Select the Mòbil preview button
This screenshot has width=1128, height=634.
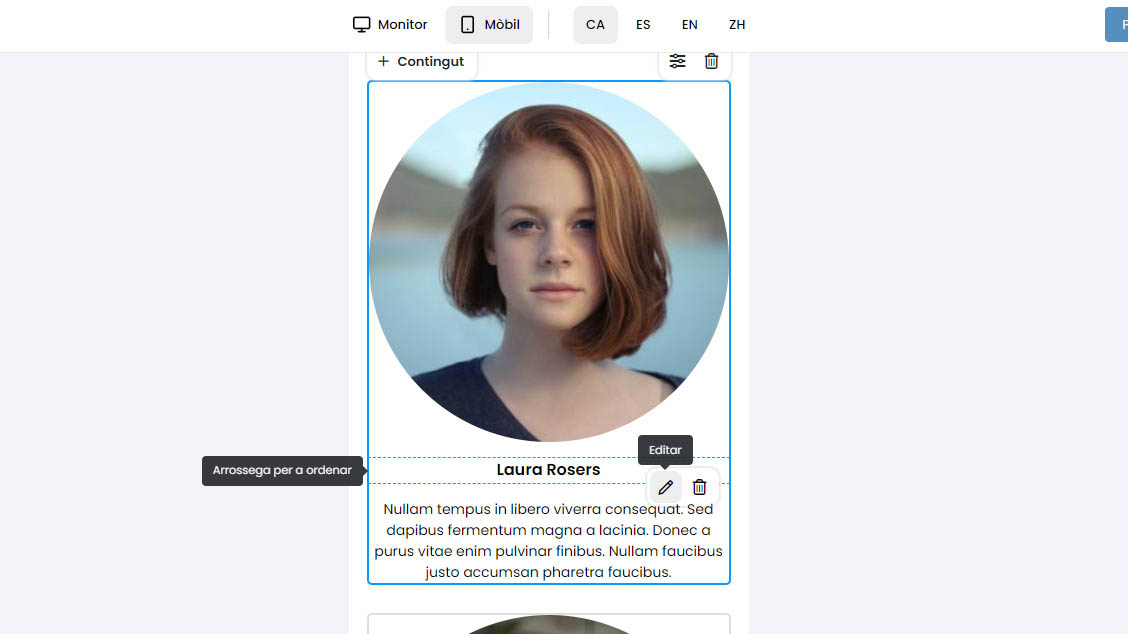[x=489, y=24]
